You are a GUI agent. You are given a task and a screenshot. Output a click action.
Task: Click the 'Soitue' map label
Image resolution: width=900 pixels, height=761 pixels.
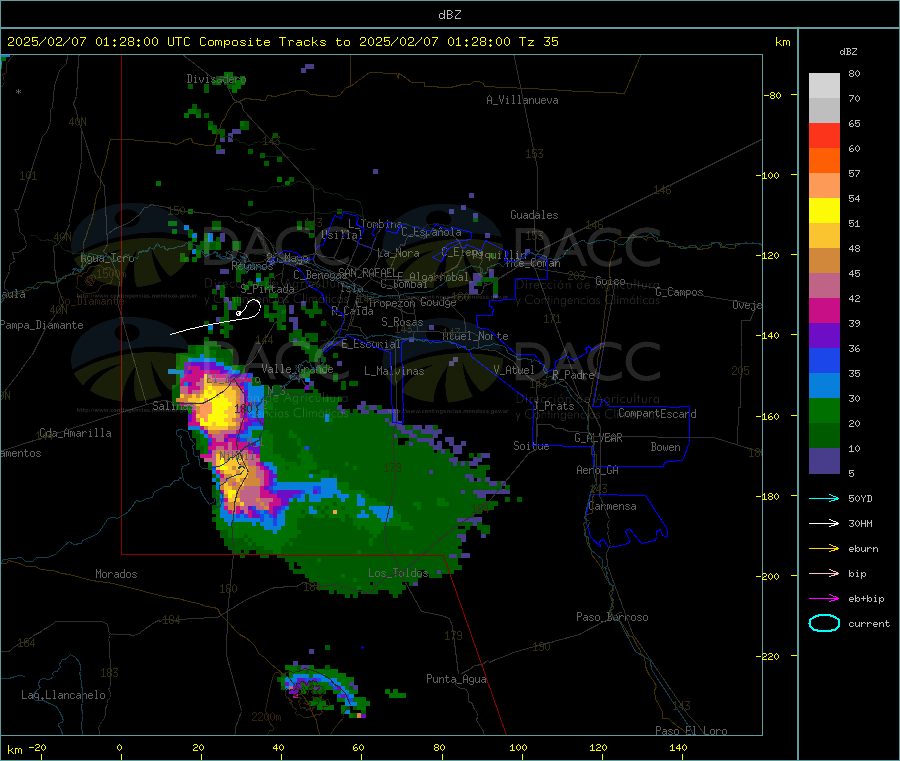[x=531, y=446]
